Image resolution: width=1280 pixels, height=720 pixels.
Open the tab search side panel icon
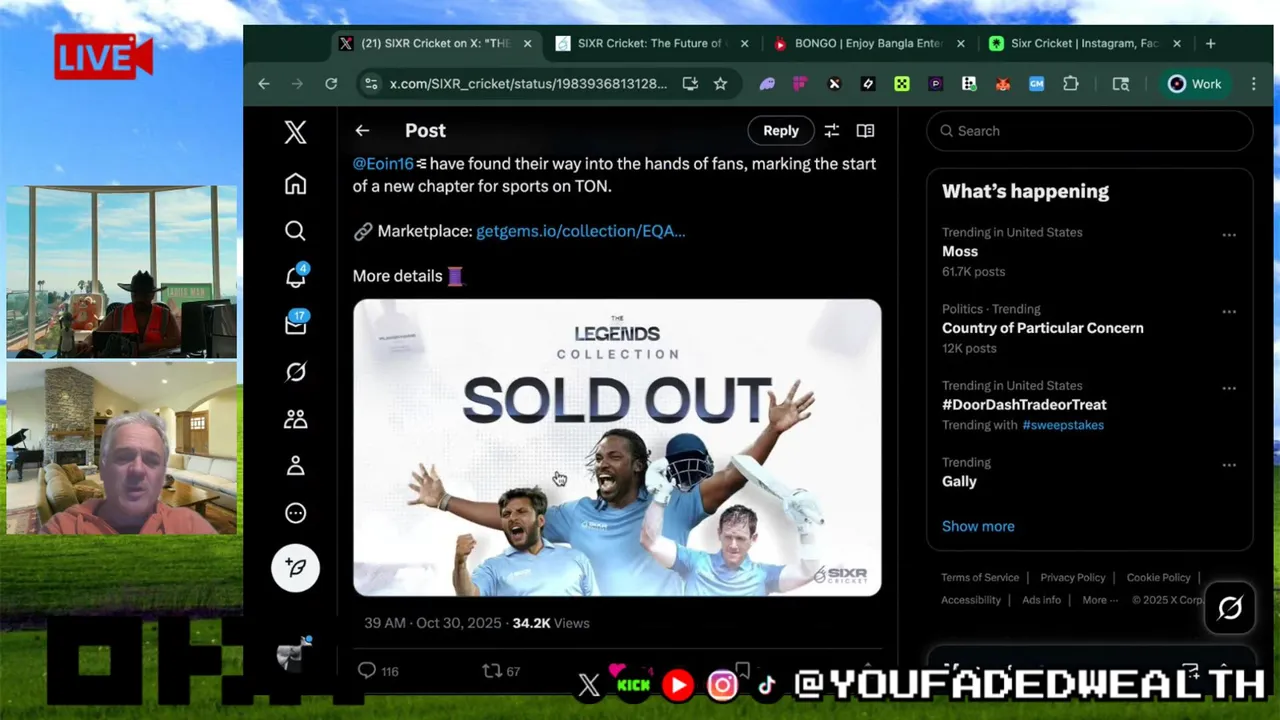1121,84
